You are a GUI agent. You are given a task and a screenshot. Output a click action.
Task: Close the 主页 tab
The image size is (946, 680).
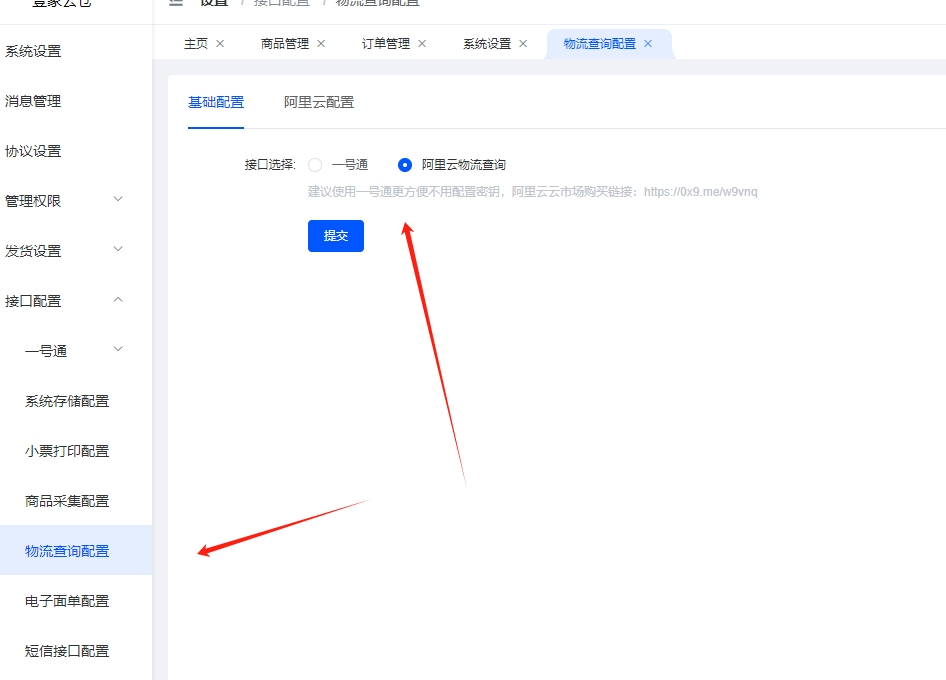(220, 43)
